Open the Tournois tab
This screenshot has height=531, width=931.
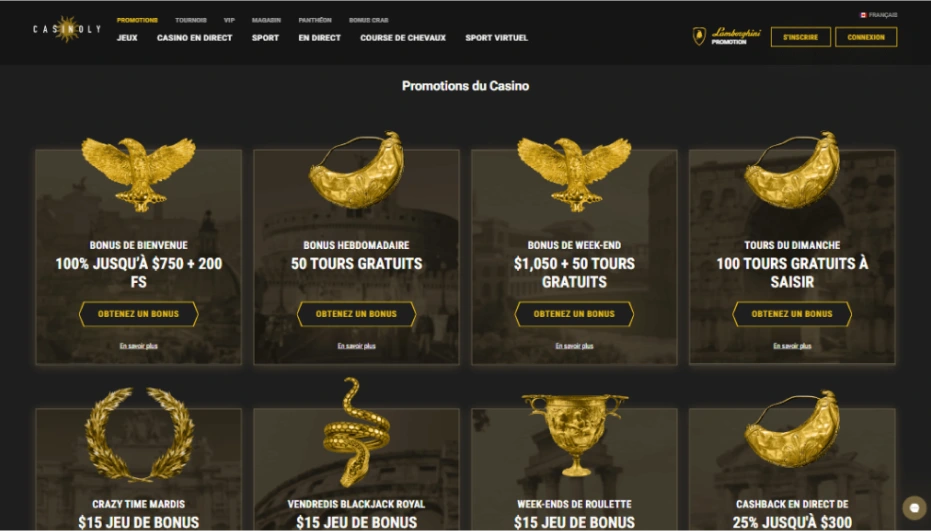coord(191,20)
